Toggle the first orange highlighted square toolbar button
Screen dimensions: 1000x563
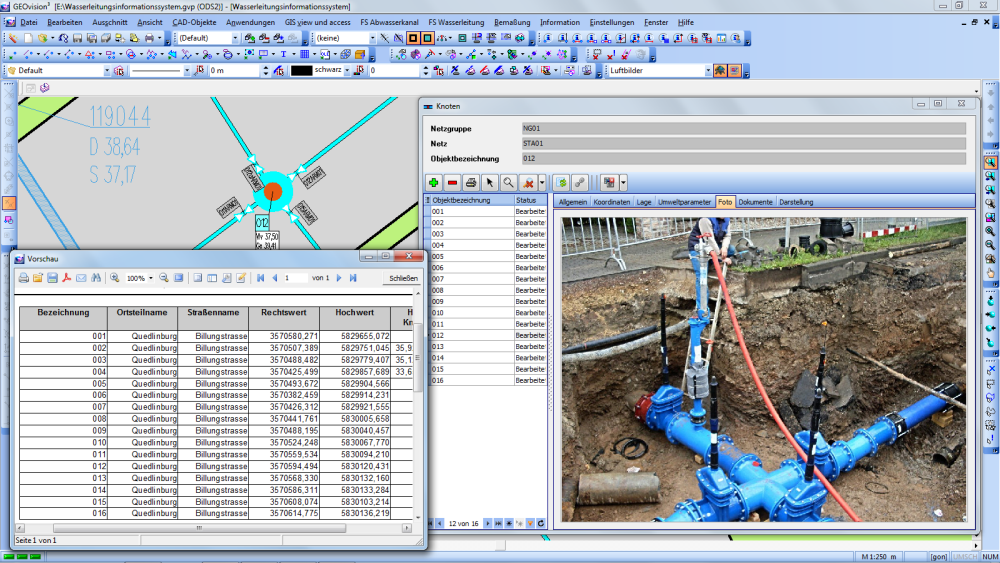pos(413,38)
